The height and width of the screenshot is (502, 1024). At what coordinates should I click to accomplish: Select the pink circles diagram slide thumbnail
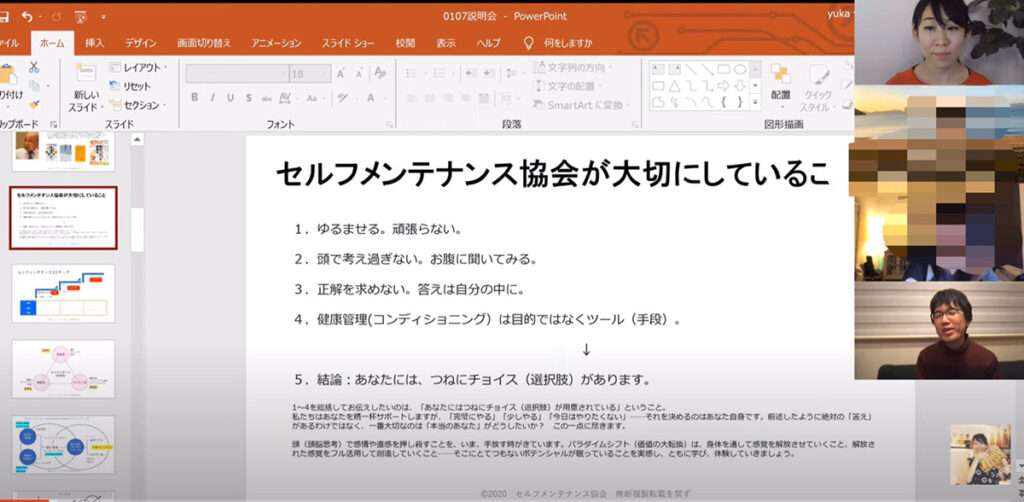coord(63,369)
